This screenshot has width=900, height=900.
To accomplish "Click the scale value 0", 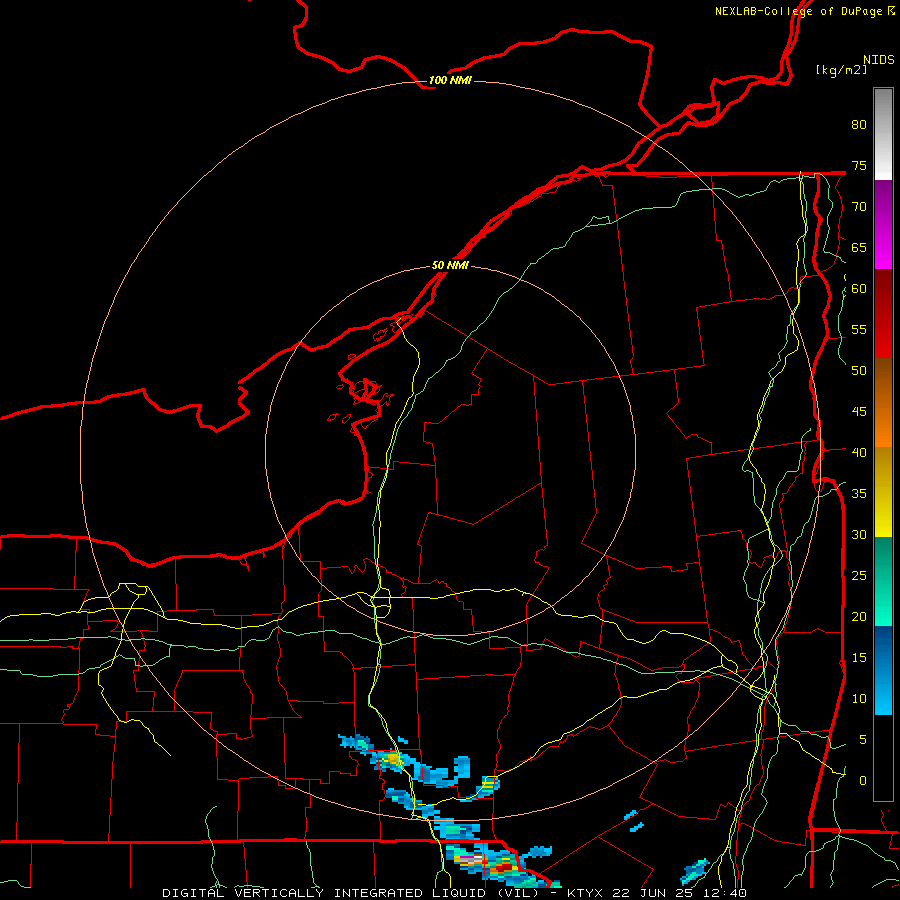I will (863, 781).
